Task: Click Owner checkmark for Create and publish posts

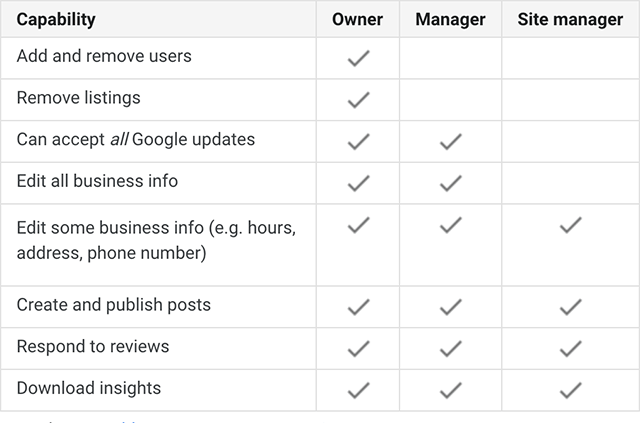Action: (358, 307)
